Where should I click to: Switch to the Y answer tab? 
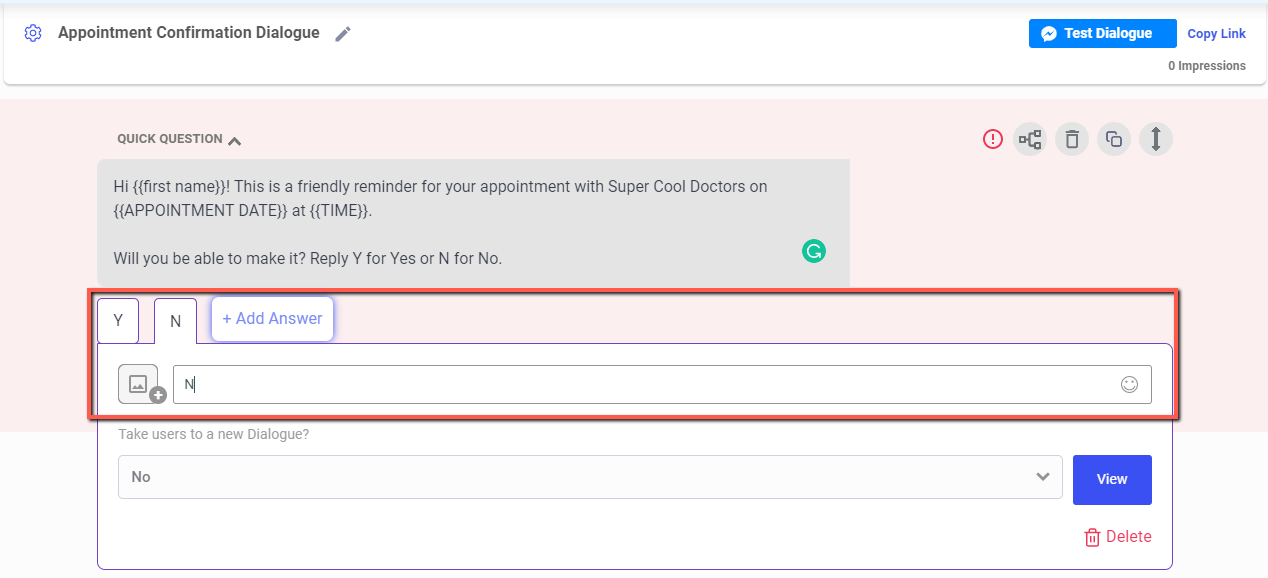point(118,321)
